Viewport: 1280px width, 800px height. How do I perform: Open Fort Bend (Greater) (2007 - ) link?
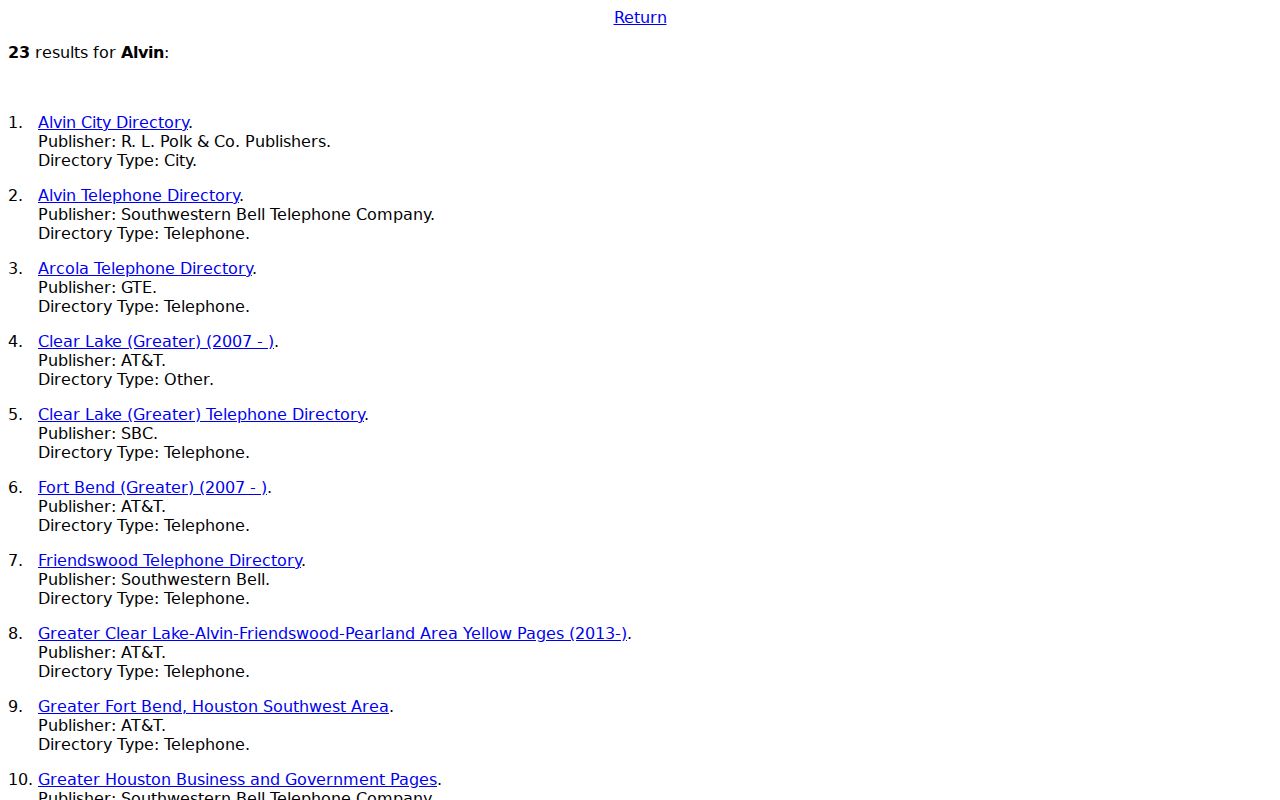pyautogui.click(x=153, y=487)
